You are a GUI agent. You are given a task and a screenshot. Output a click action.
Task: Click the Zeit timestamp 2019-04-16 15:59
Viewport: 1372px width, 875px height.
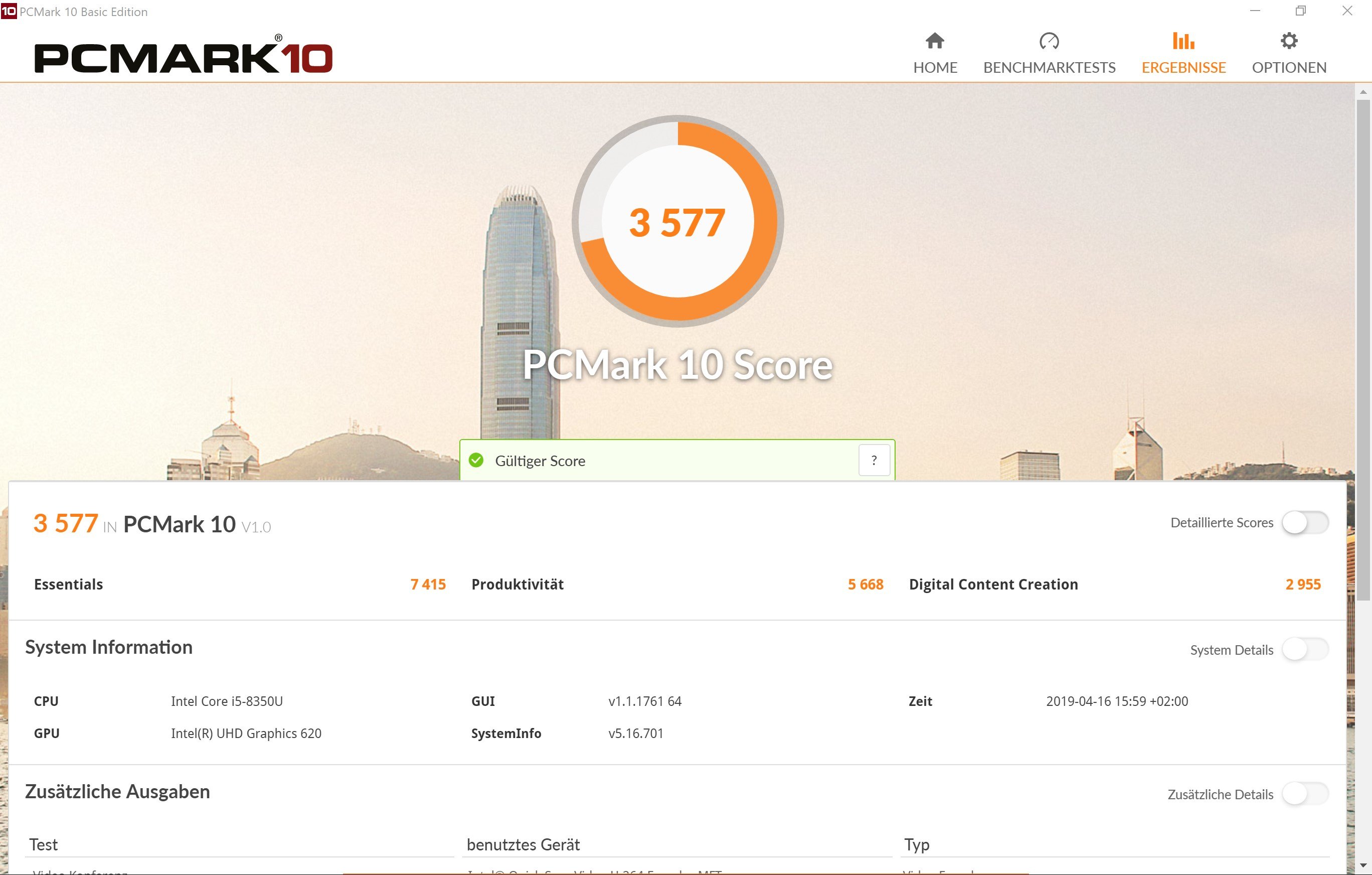[1117, 700]
